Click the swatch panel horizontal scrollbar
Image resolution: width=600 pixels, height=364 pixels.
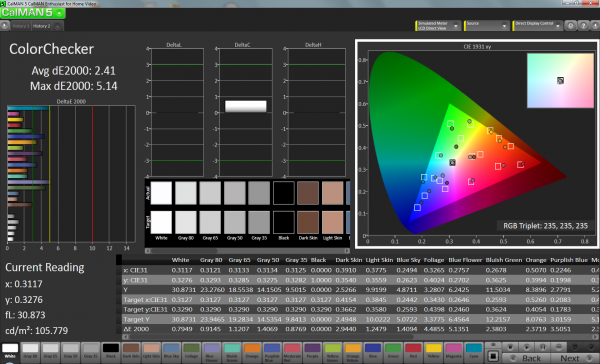[x=247, y=251]
